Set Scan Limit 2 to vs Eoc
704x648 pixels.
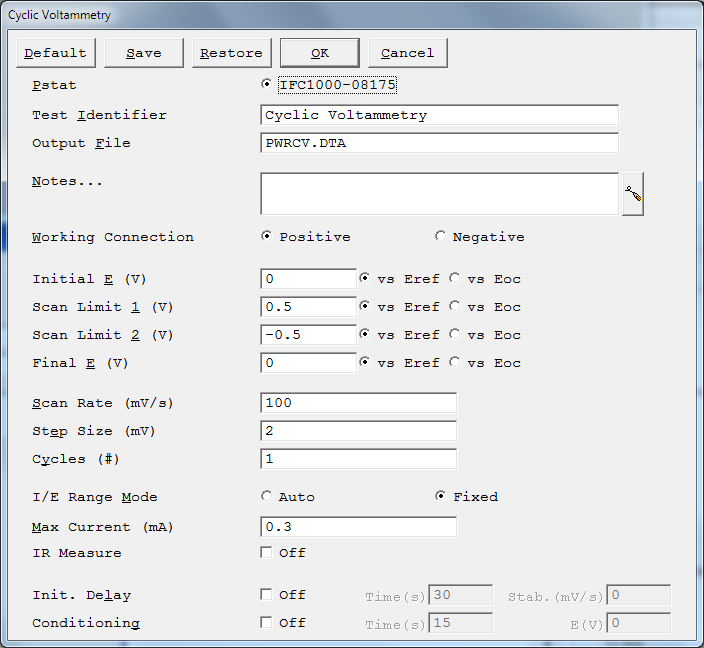pyautogui.click(x=455, y=334)
